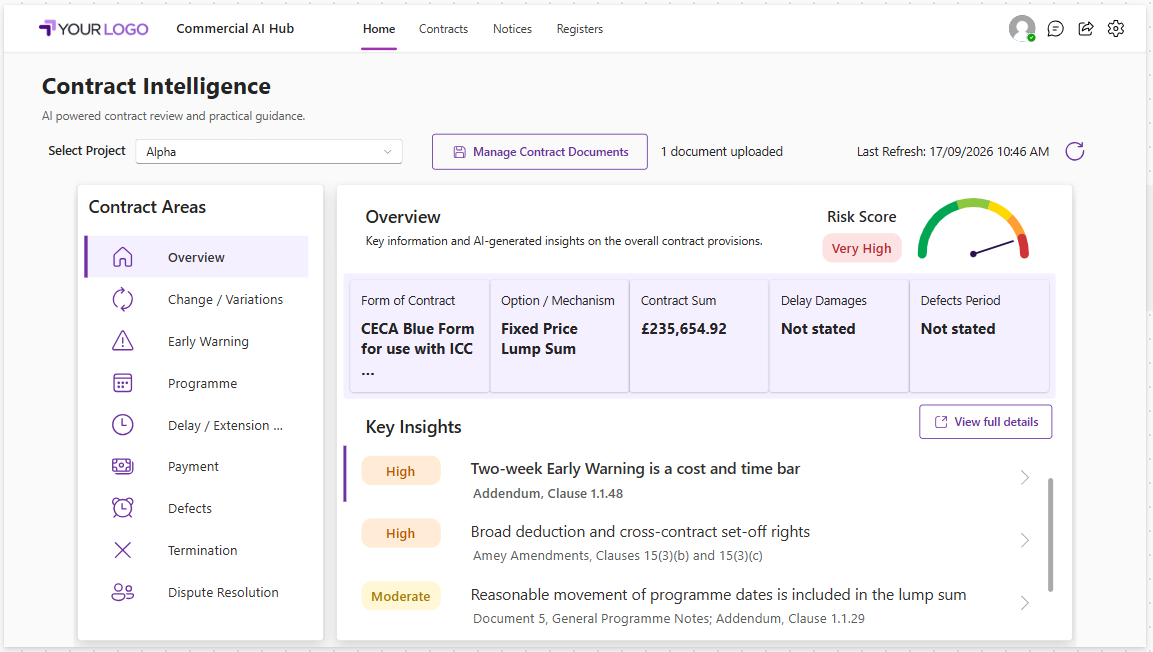This screenshot has width=1153, height=652.
Task: Click the View full details button
Action: 985,422
